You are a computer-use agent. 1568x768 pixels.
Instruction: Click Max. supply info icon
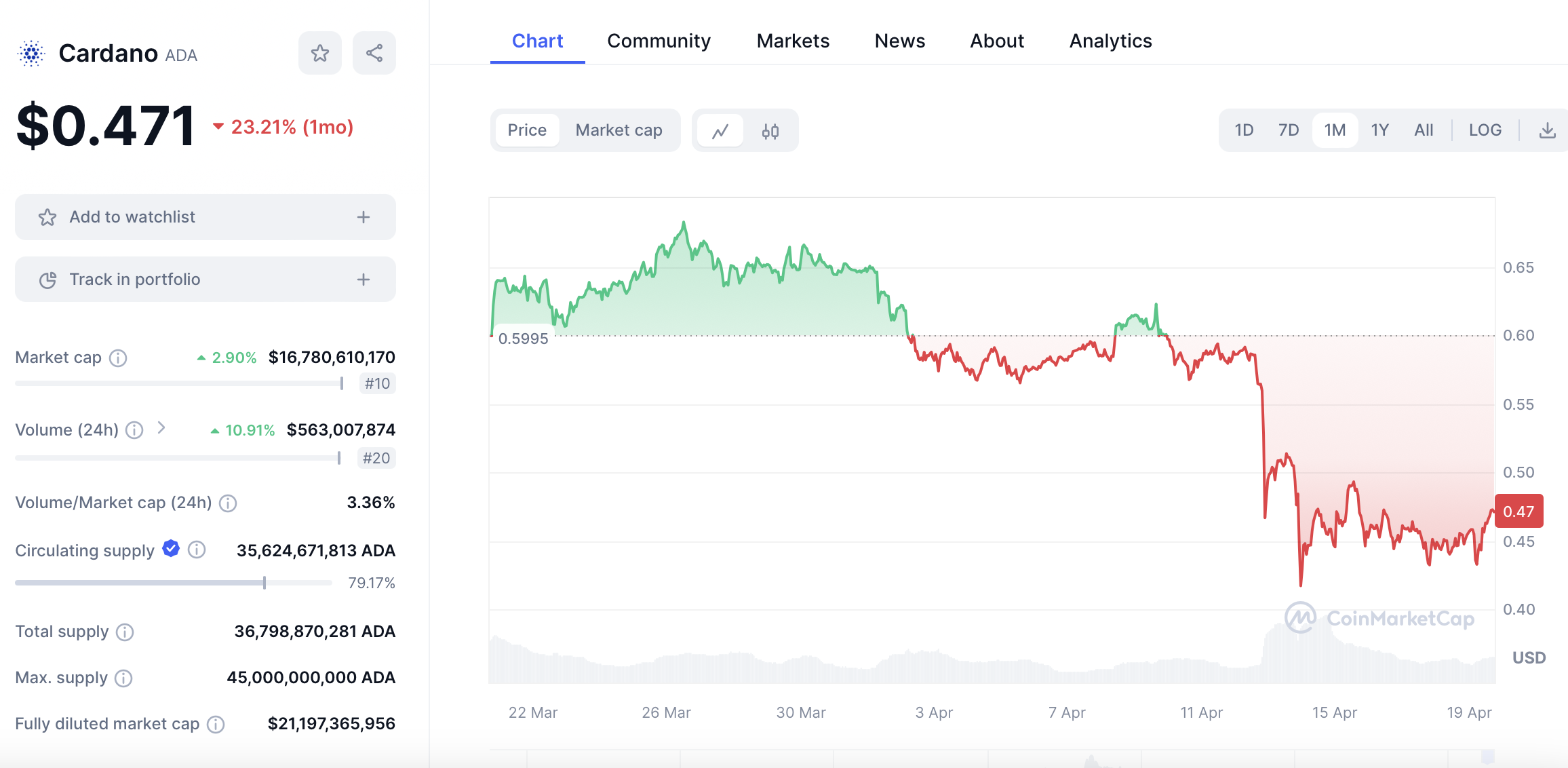pyautogui.click(x=123, y=678)
